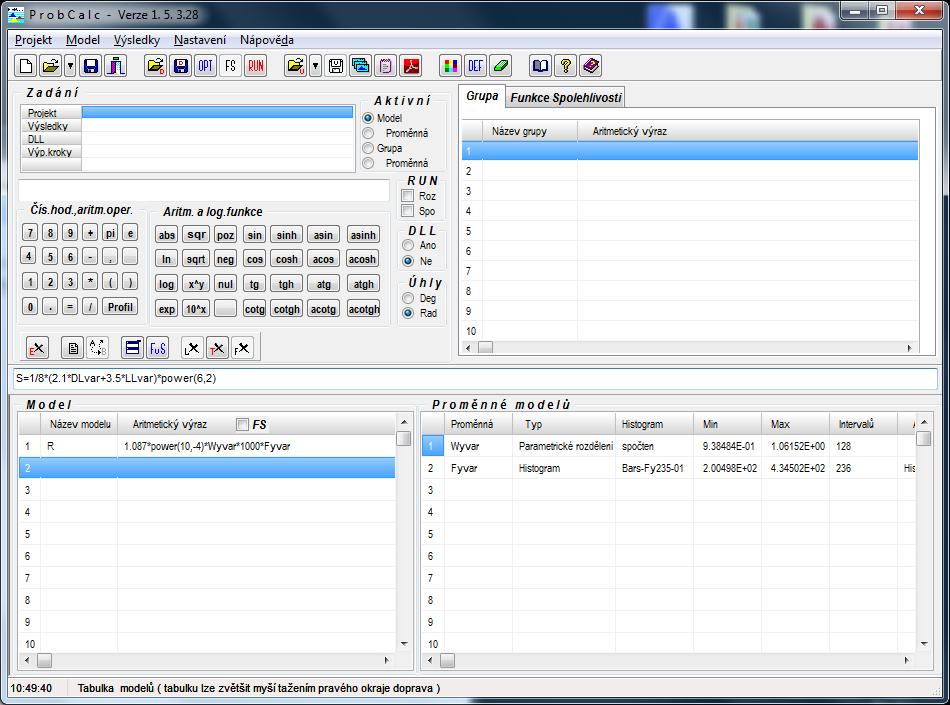Click the document page icon below keypad
This screenshot has height=705, width=950.
tap(73, 348)
